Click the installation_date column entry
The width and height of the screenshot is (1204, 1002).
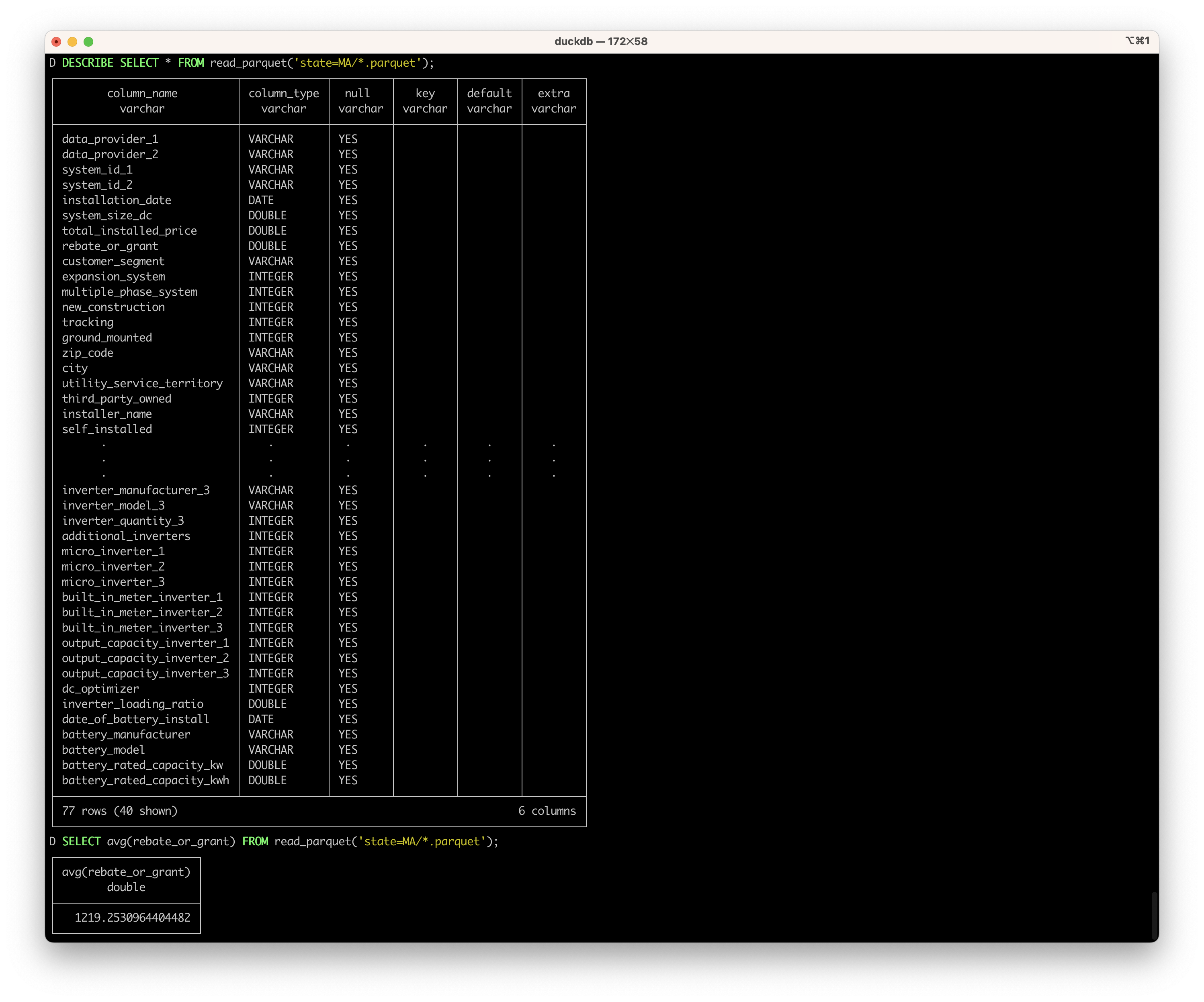pyautogui.click(x=117, y=200)
